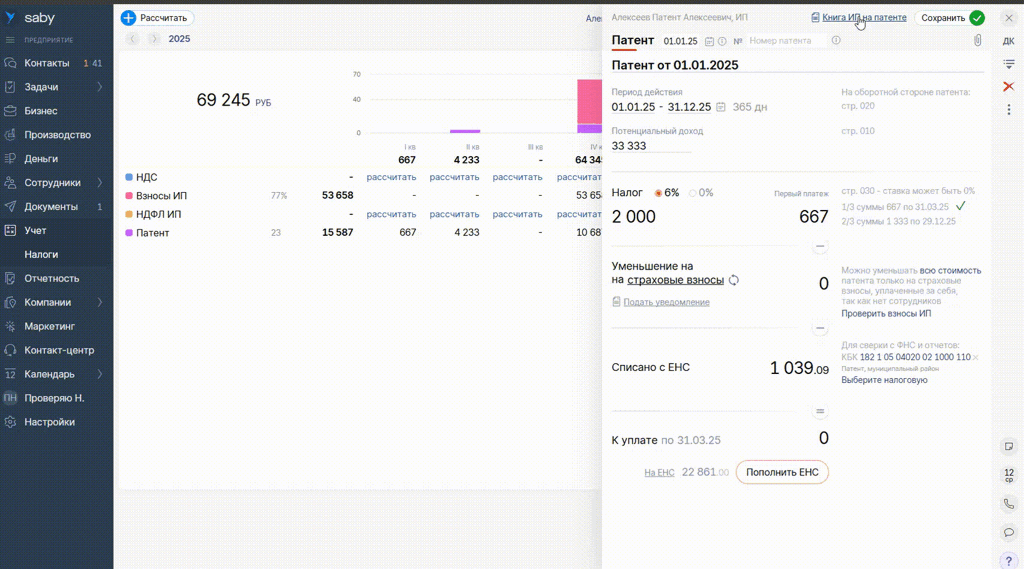Open the help question mark icon
1024x569 pixels.
[x=1008, y=560]
